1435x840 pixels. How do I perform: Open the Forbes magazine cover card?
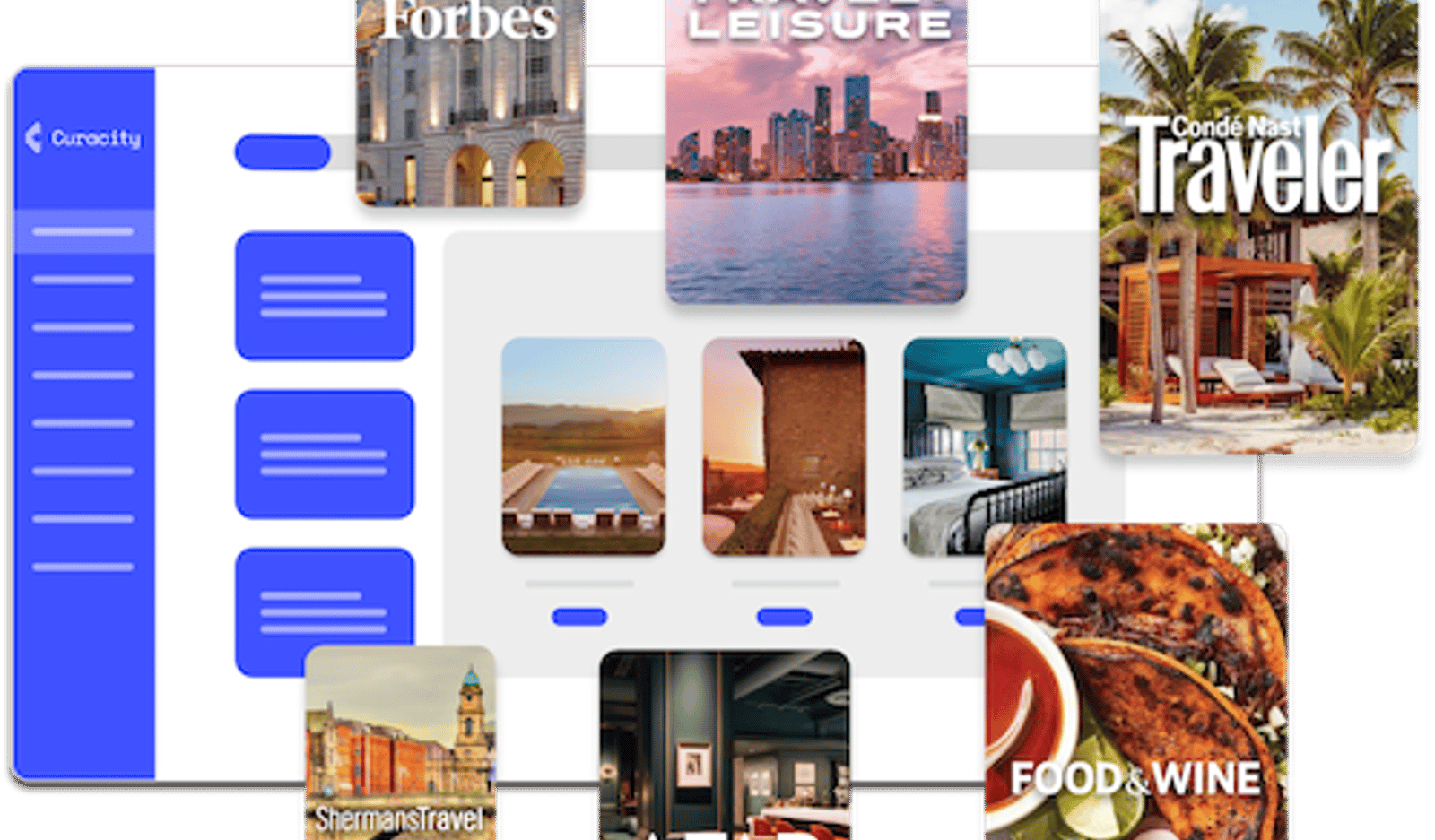tap(470, 102)
